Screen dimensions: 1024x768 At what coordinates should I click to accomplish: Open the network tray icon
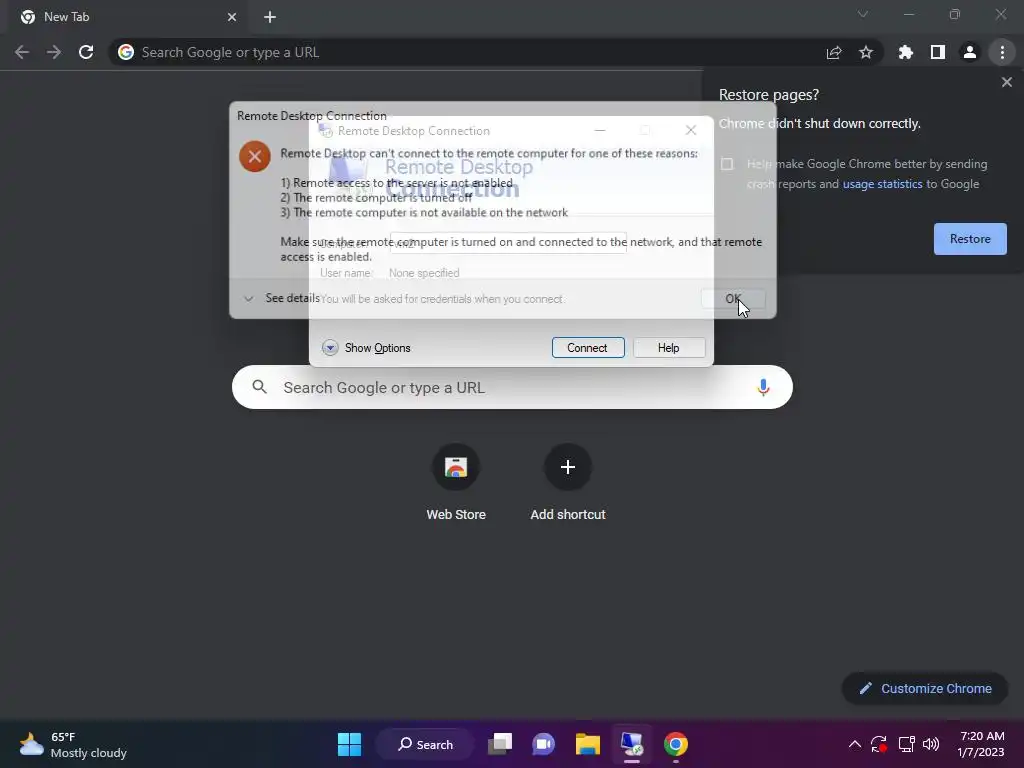click(906, 744)
